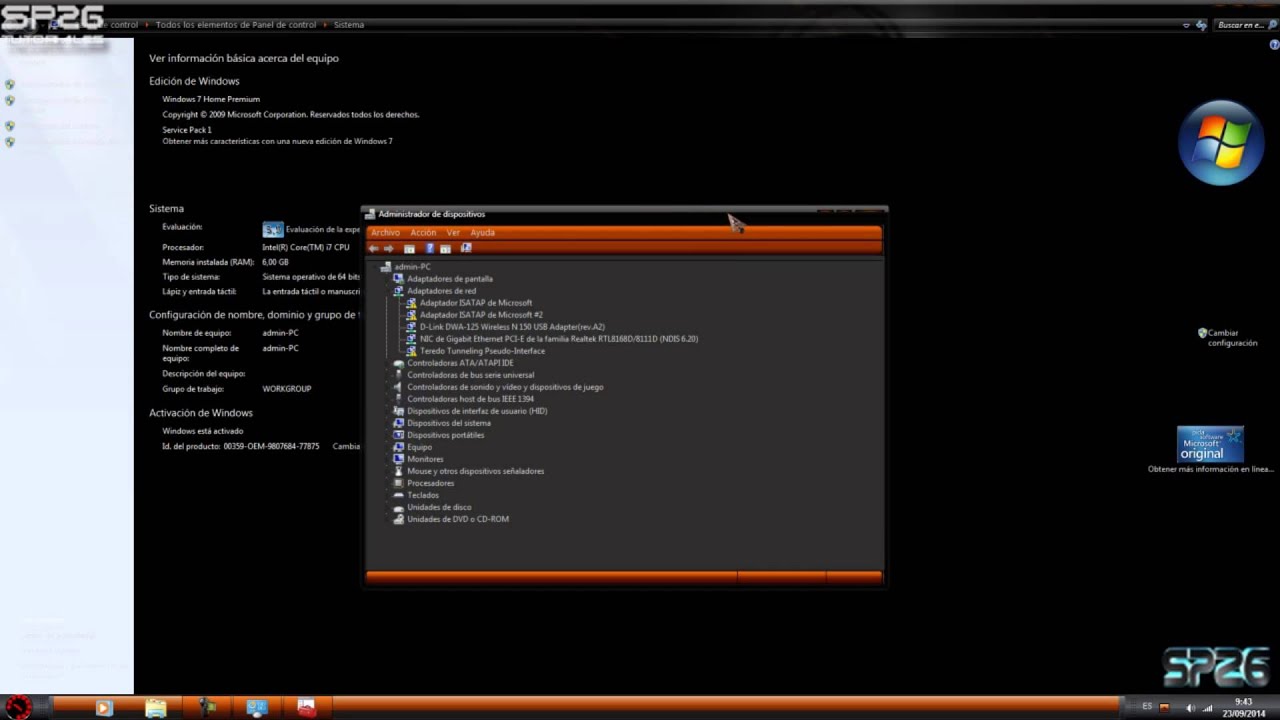Click Obtener más características con nueva edición link
The height and width of the screenshot is (720, 1280).
point(278,141)
